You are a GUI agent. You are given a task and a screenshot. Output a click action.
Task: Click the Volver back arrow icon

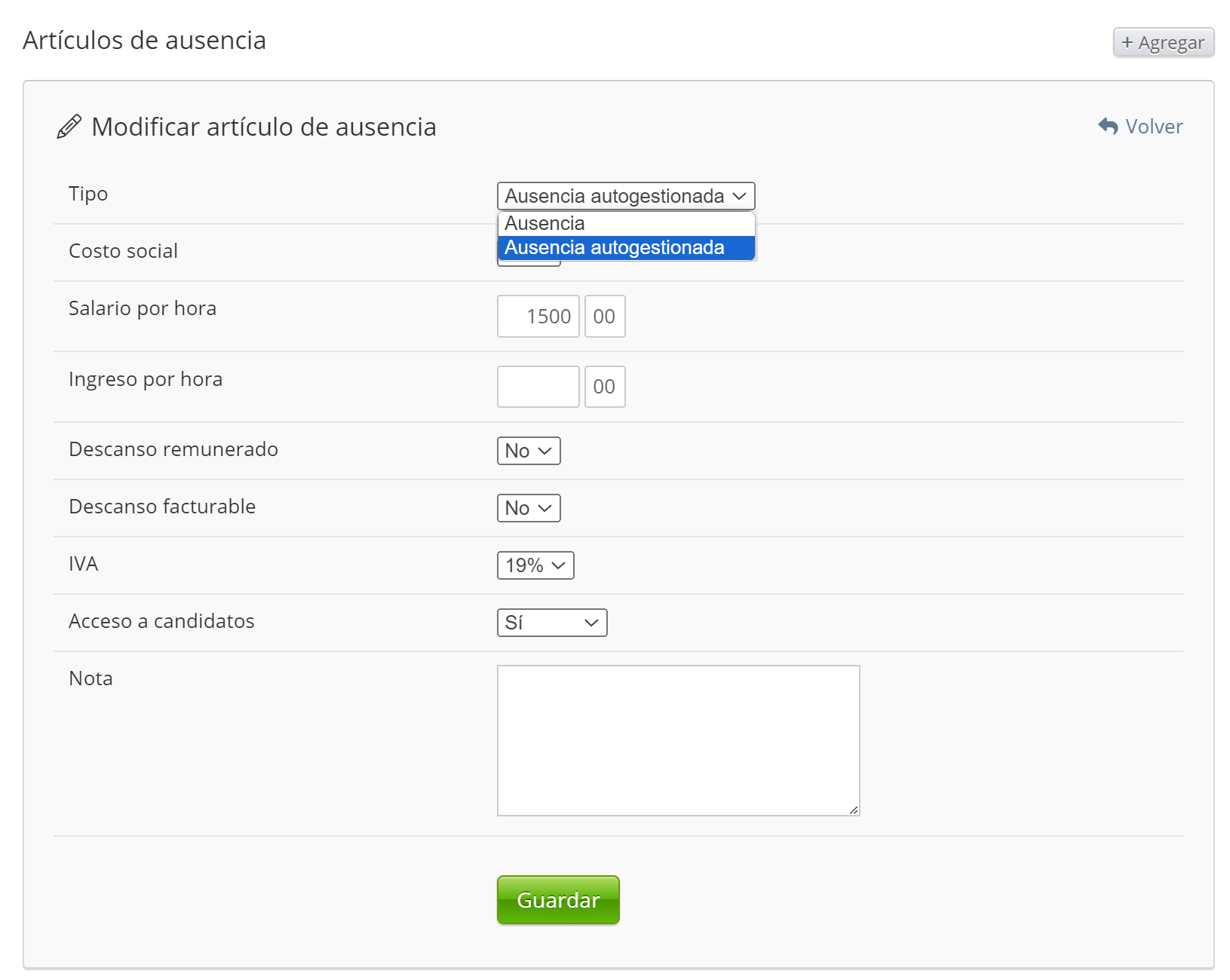coord(1108,126)
